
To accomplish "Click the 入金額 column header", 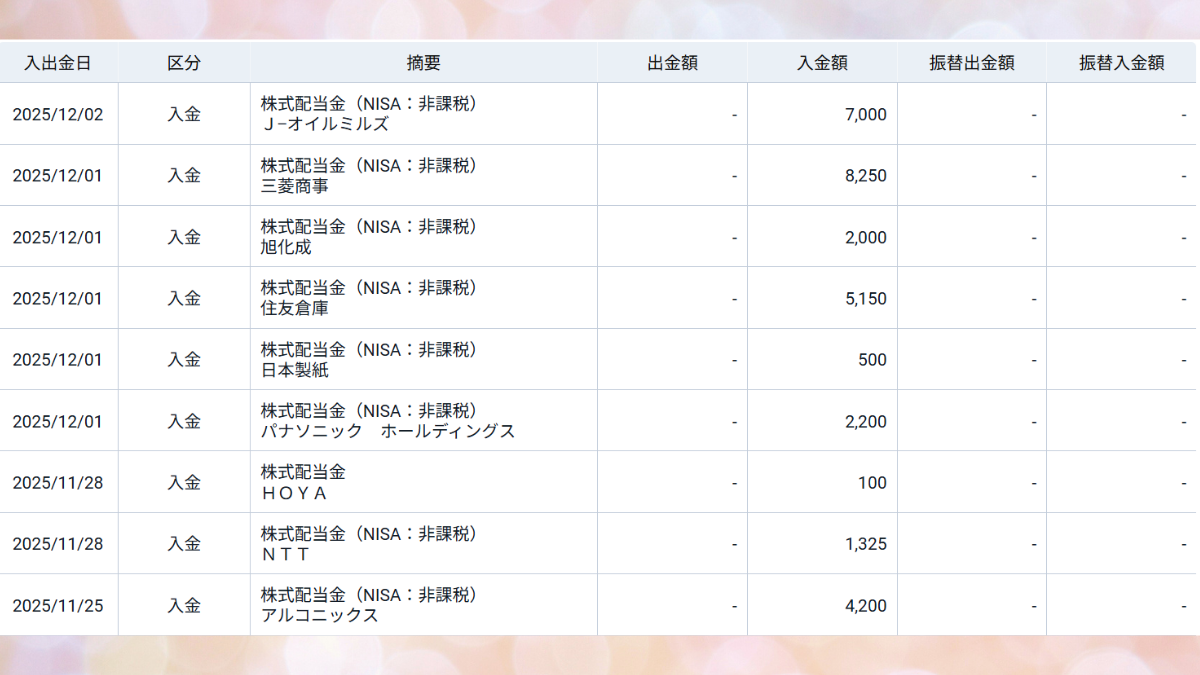I will pyautogui.click(x=822, y=62).
